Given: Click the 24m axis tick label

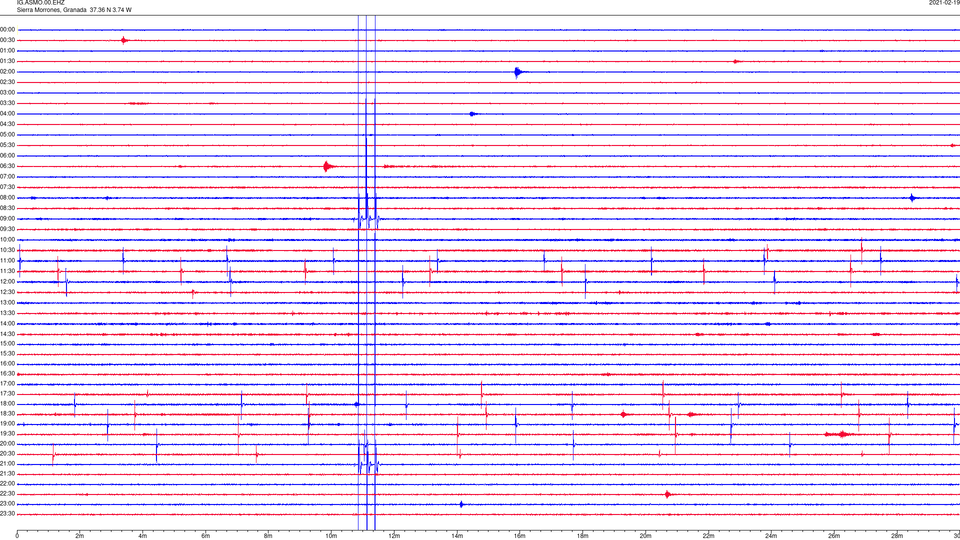Looking at the screenshot, I should [x=771, y=536].
